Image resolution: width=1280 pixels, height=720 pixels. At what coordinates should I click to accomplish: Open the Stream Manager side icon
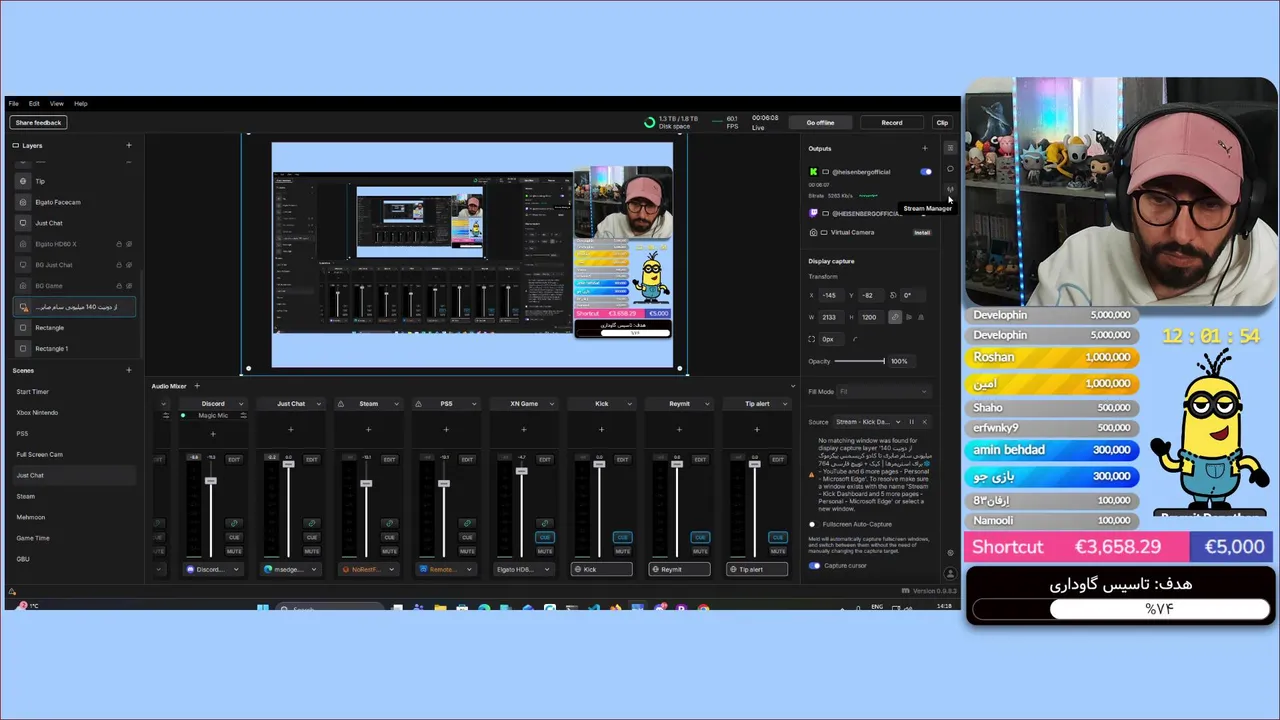[950, 190]
